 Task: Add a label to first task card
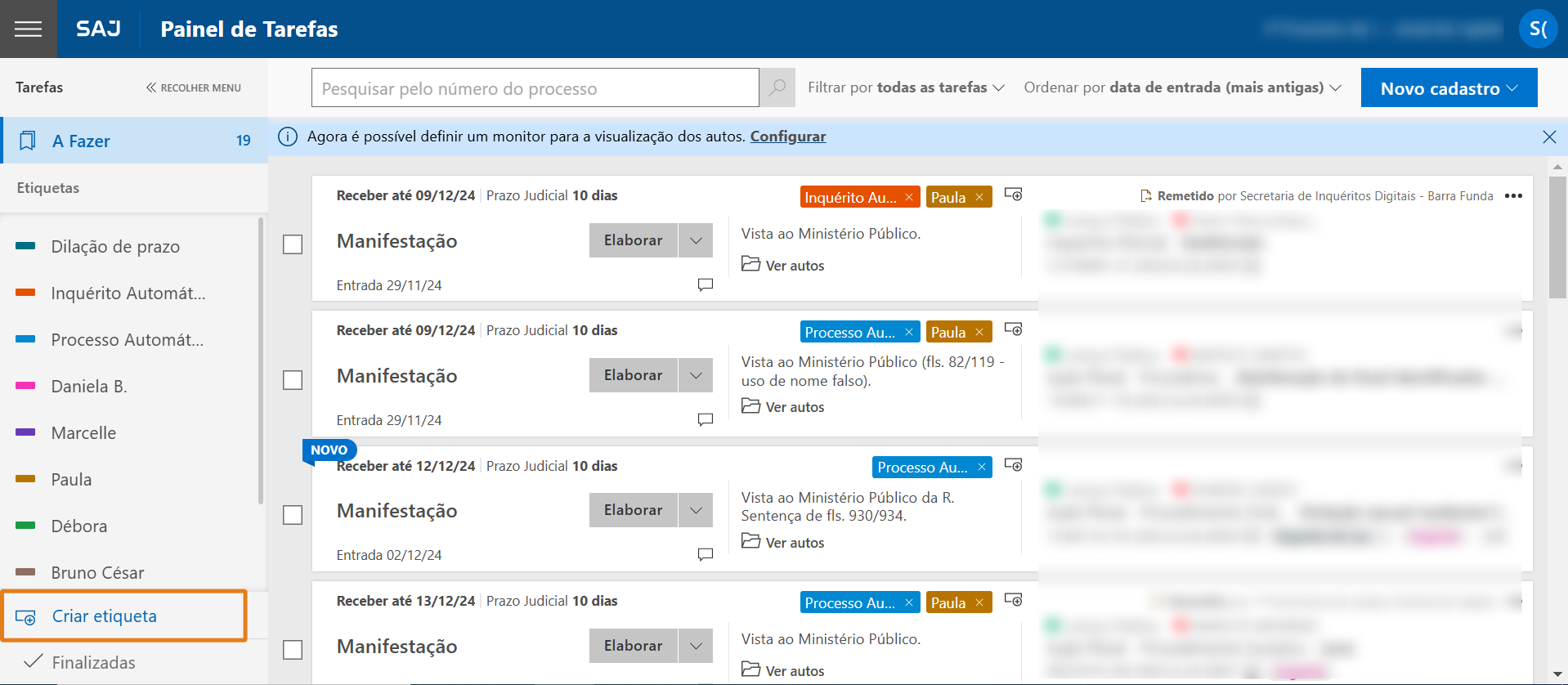tap(1013, 195)
